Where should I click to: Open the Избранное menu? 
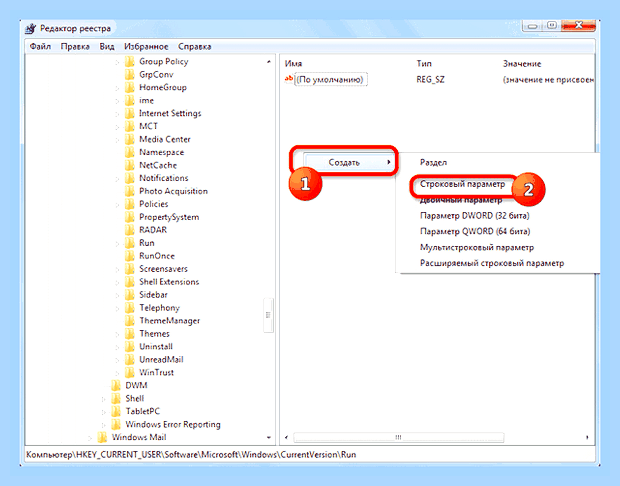point(146,47)
